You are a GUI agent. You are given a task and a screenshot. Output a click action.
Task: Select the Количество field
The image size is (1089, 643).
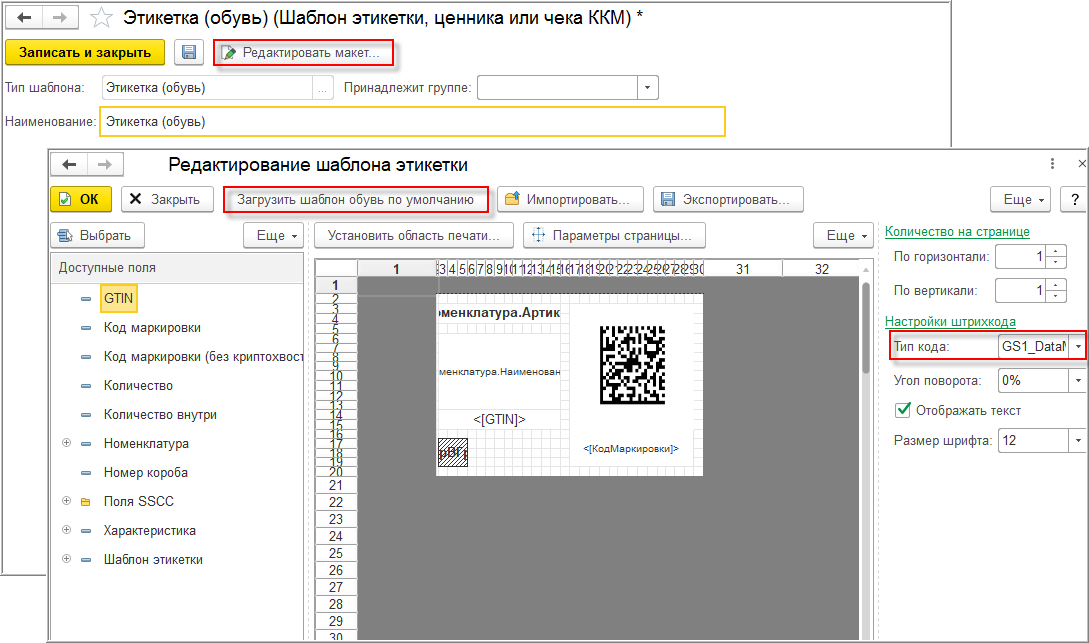pyautogui.click(x=138, y=386)
